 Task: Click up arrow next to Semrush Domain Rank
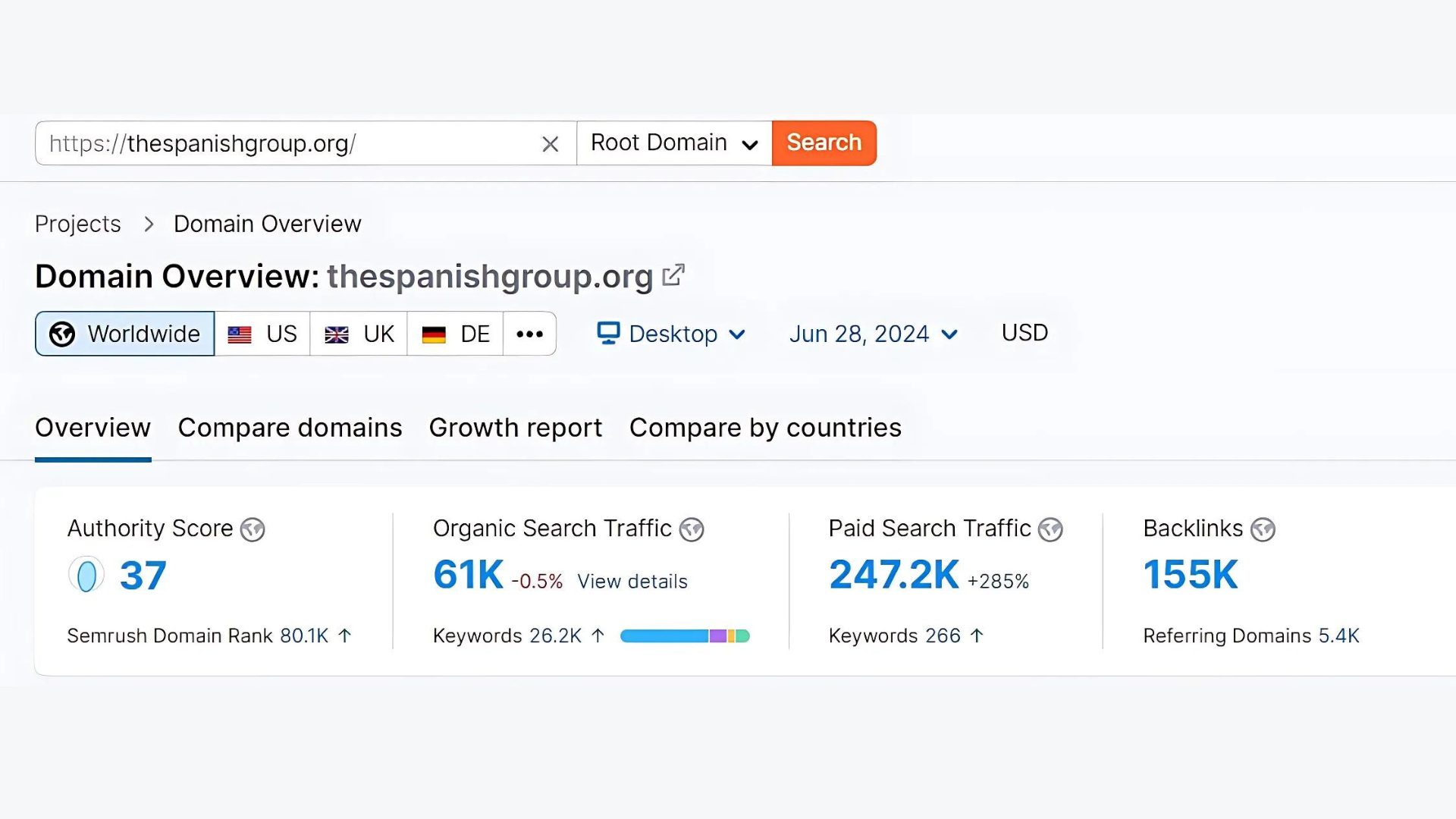344,635
